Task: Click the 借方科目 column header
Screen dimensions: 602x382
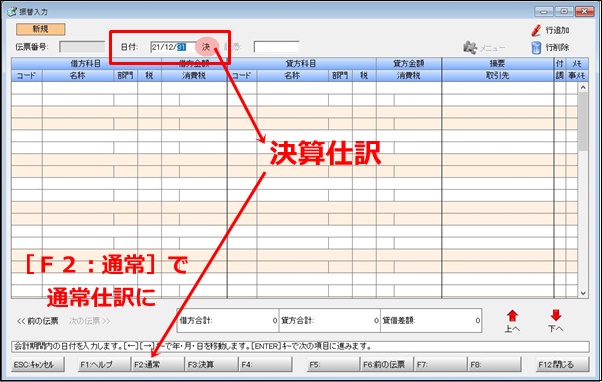Action: pos(86,64)
